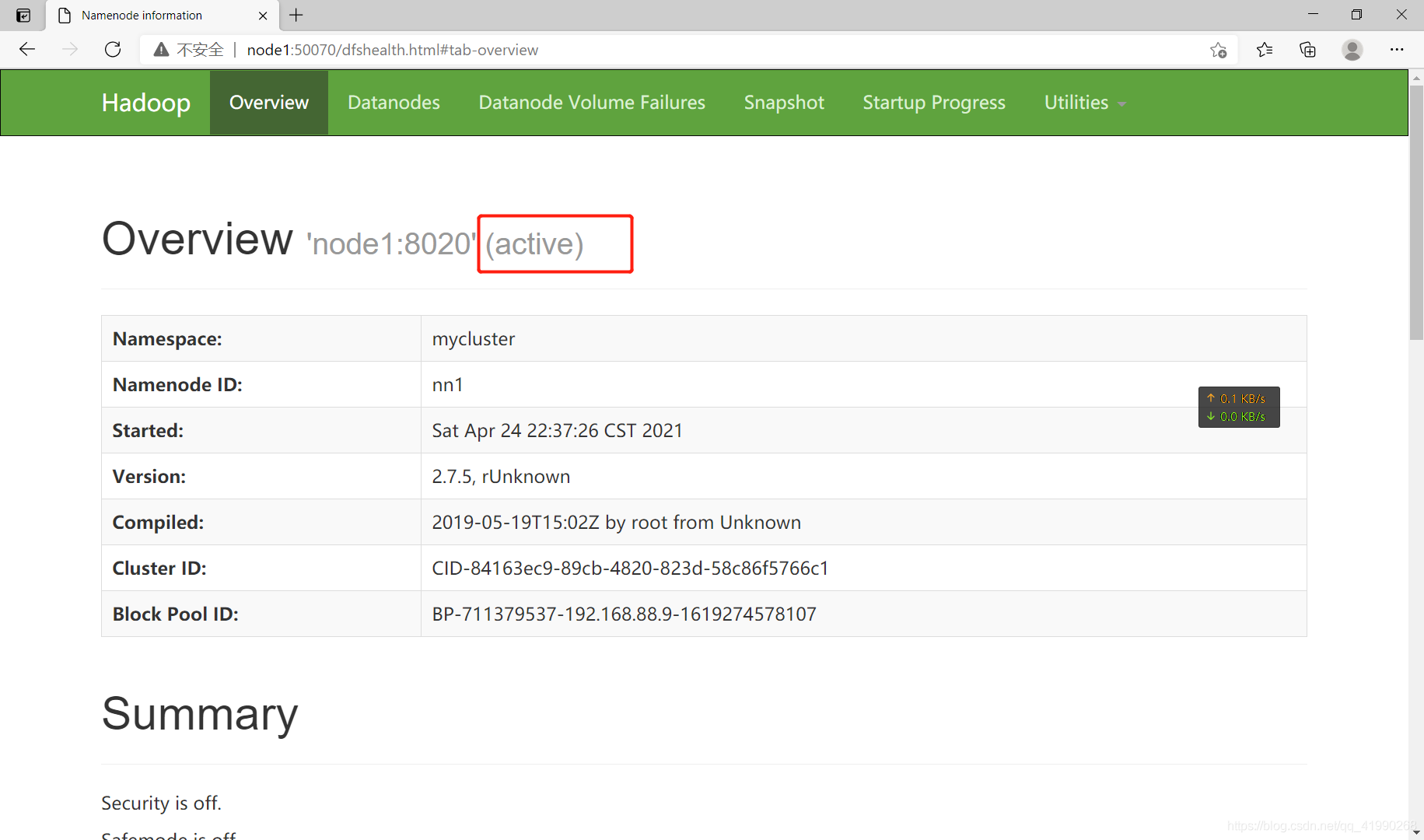This screenshot has height=840, width=1424.
Task: Expand the Utilities dropdown menu
Action: point(1085,103)
